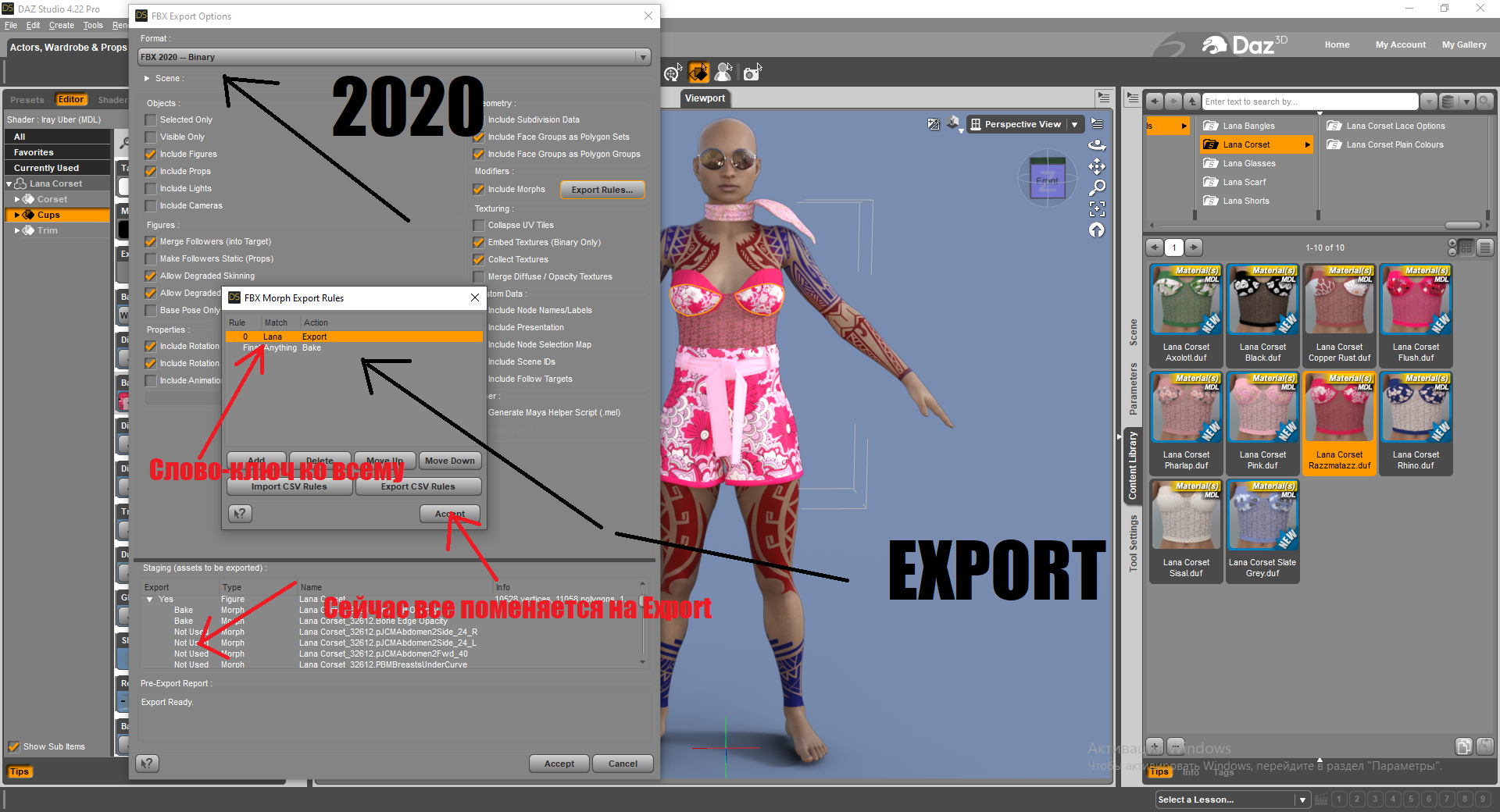1500x812 pixels.
Task: Click Move Down in Morph Export Rules
Action: pos(450,461)
